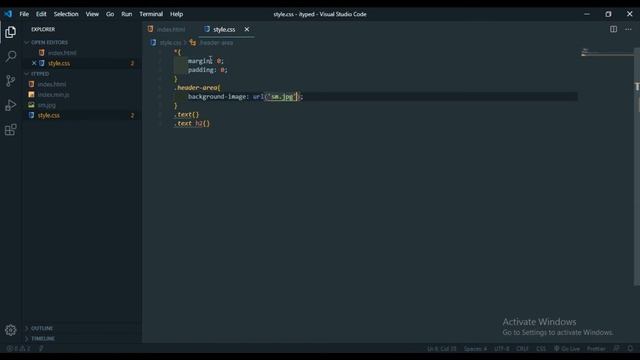Open the editor more actions menu
The height and width of the screenshot is (360, 640).
[628, 29]
